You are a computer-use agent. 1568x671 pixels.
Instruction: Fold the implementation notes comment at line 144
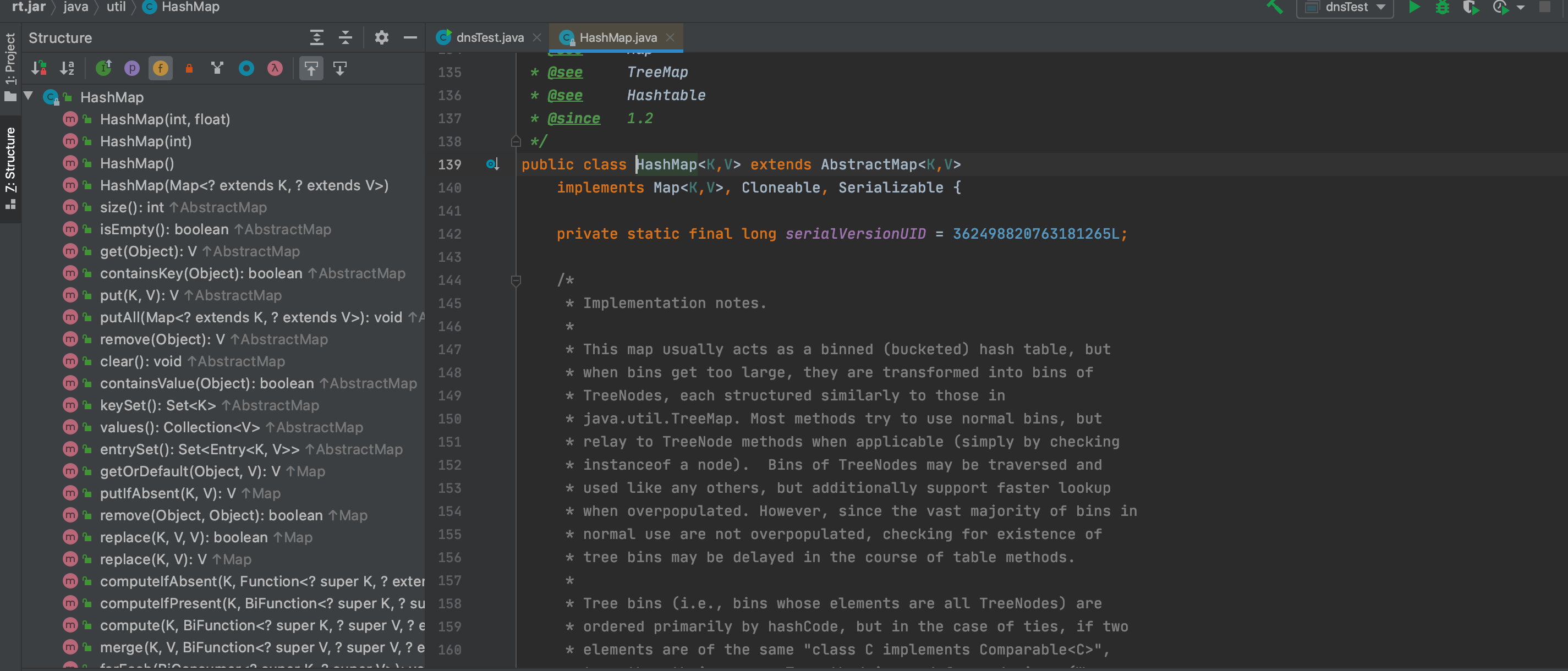(516, 280)
